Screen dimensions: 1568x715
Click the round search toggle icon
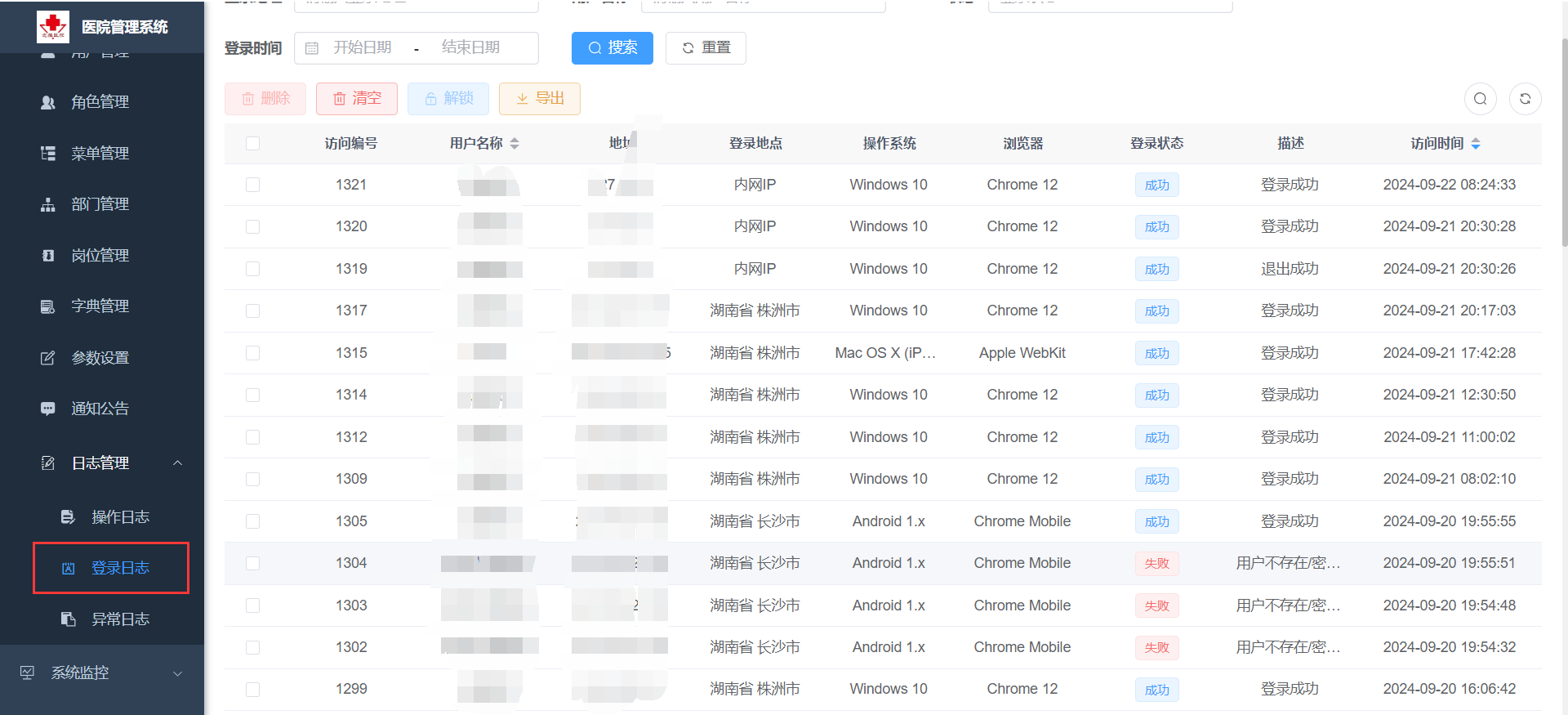tap(1480, 99)
